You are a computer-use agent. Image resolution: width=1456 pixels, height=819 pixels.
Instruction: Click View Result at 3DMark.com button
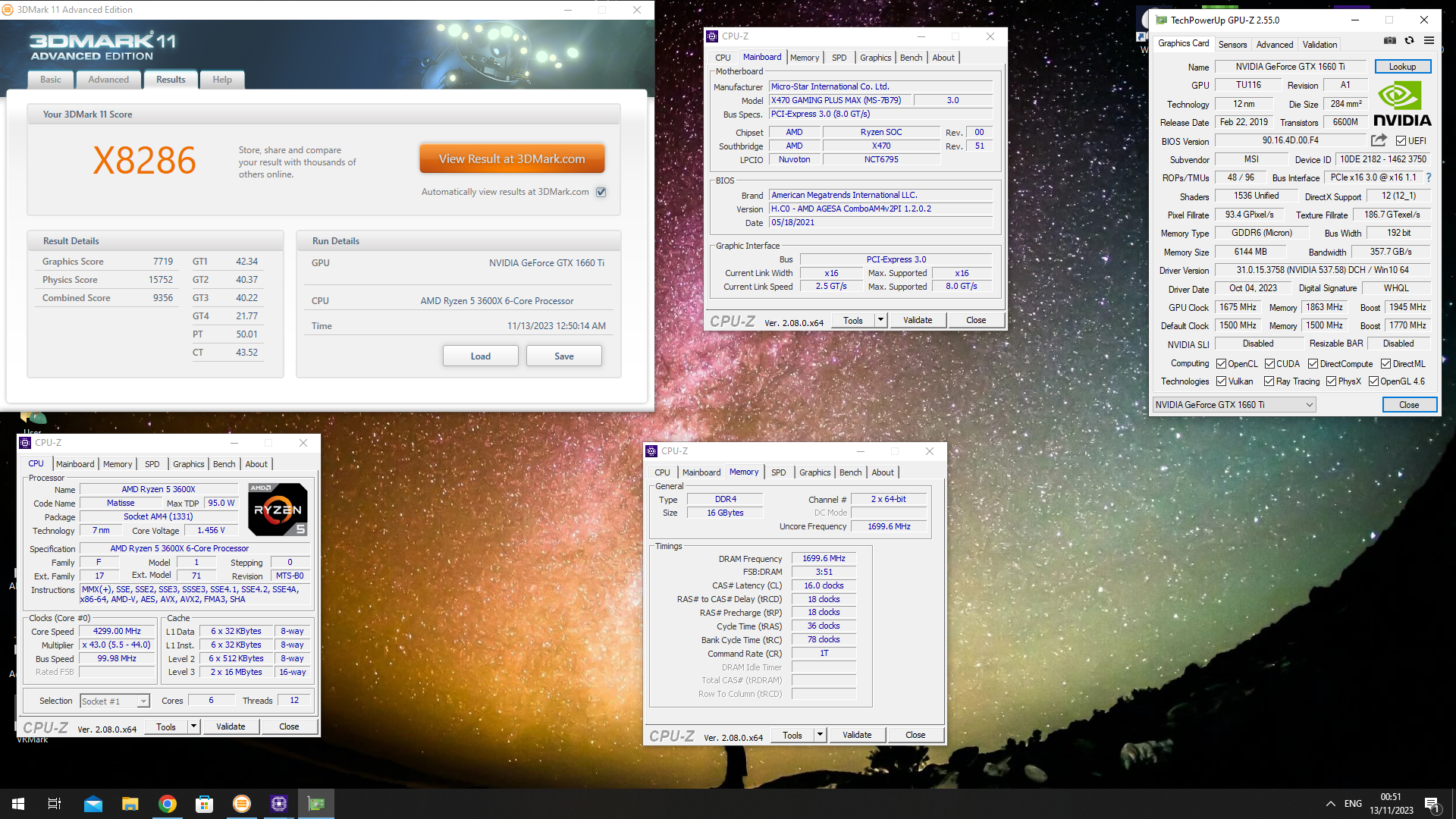pyautogui.click(x=512, y=158)
